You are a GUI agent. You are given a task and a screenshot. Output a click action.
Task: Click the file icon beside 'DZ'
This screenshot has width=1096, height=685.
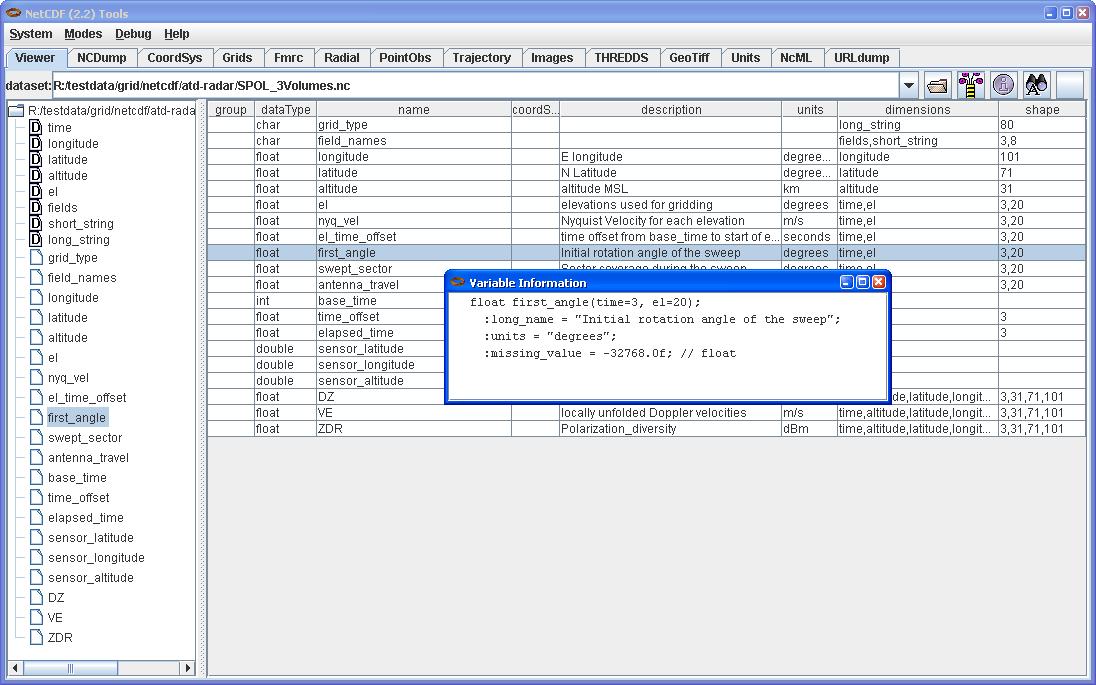point(36,597)
